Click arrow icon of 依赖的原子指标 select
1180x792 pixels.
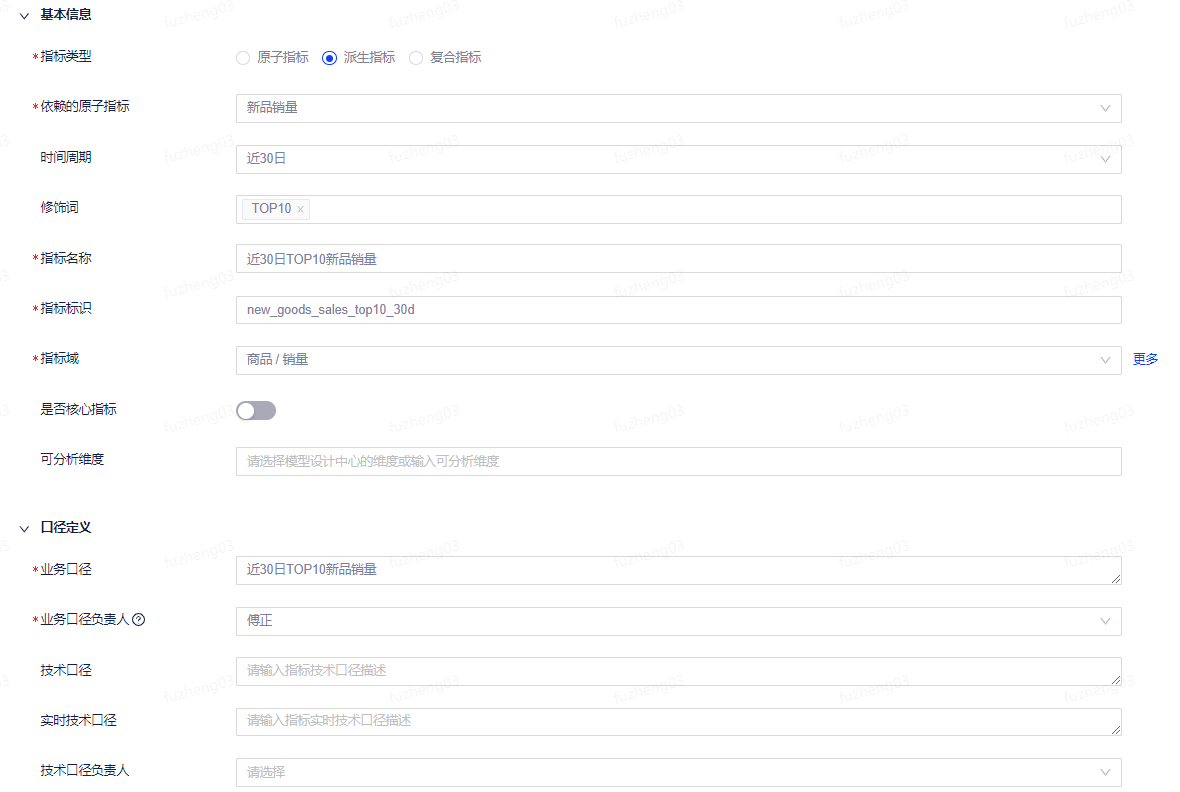[1105, 108]
